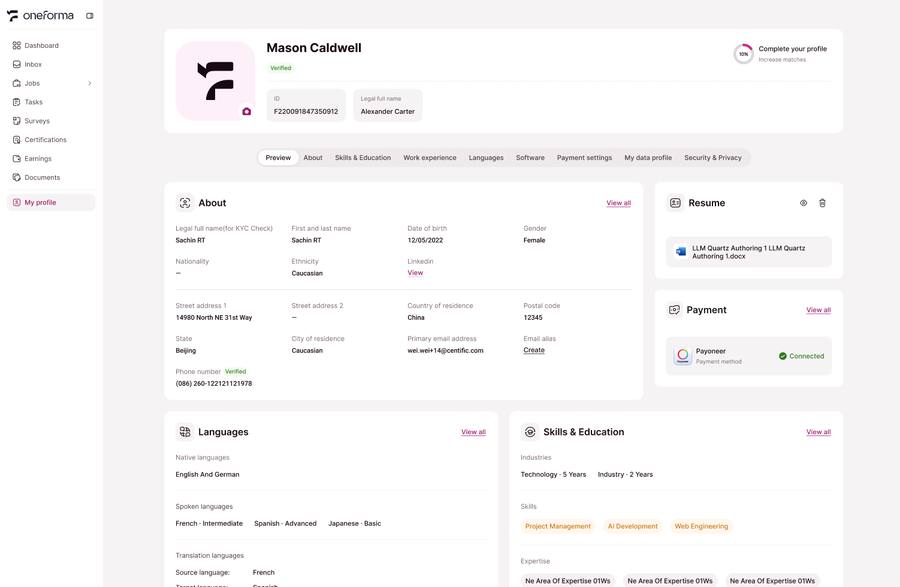
Task: Click phone number (086) 260-122121121978
Action: coord(214,383)
